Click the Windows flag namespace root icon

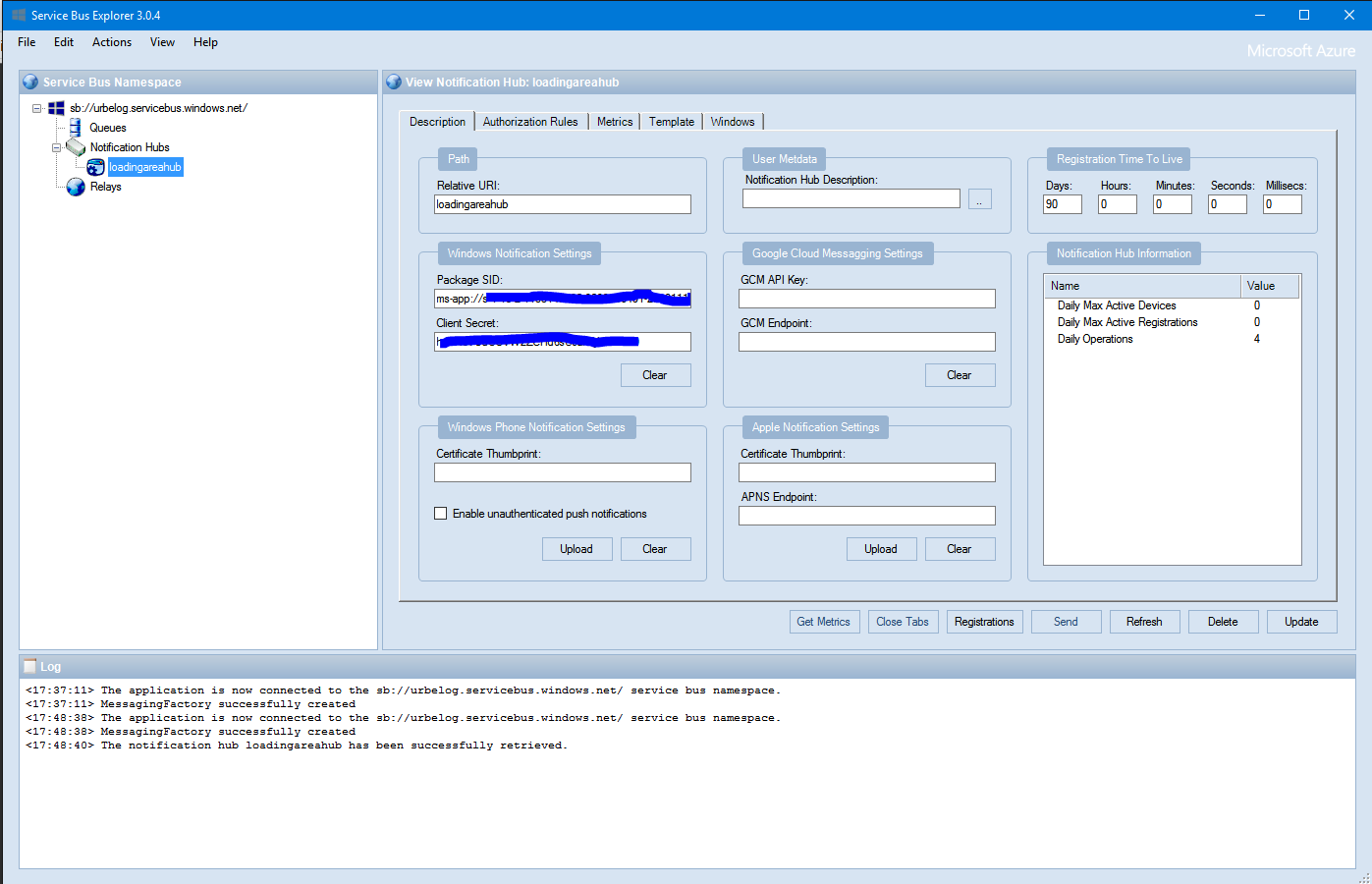(56, 108)
